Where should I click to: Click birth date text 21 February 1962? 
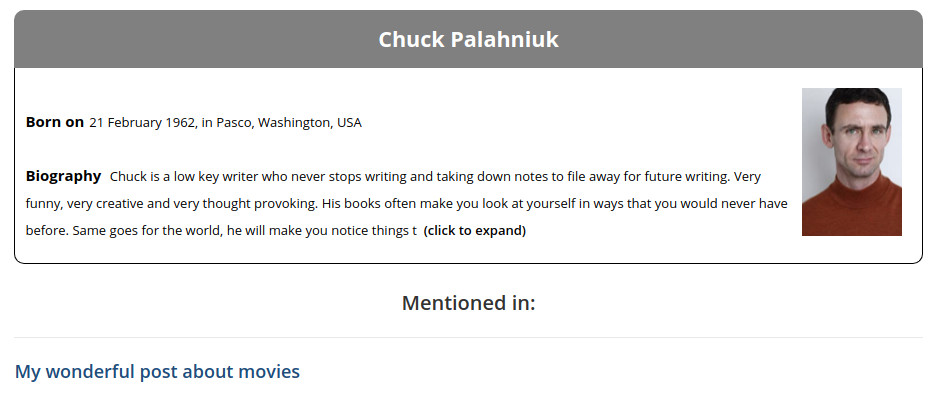(142, 123)
